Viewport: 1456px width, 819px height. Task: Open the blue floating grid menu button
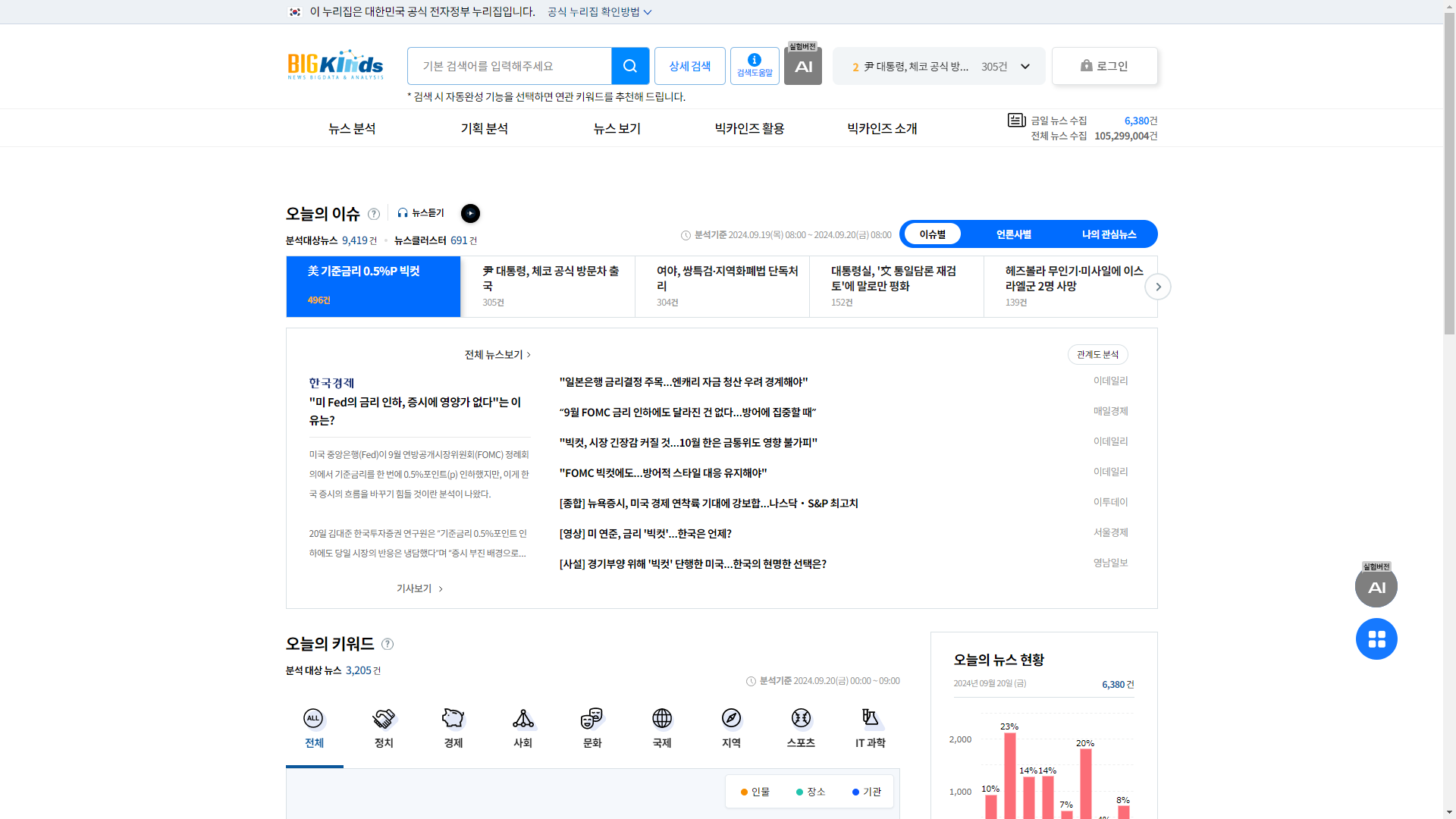[1376, 639]
